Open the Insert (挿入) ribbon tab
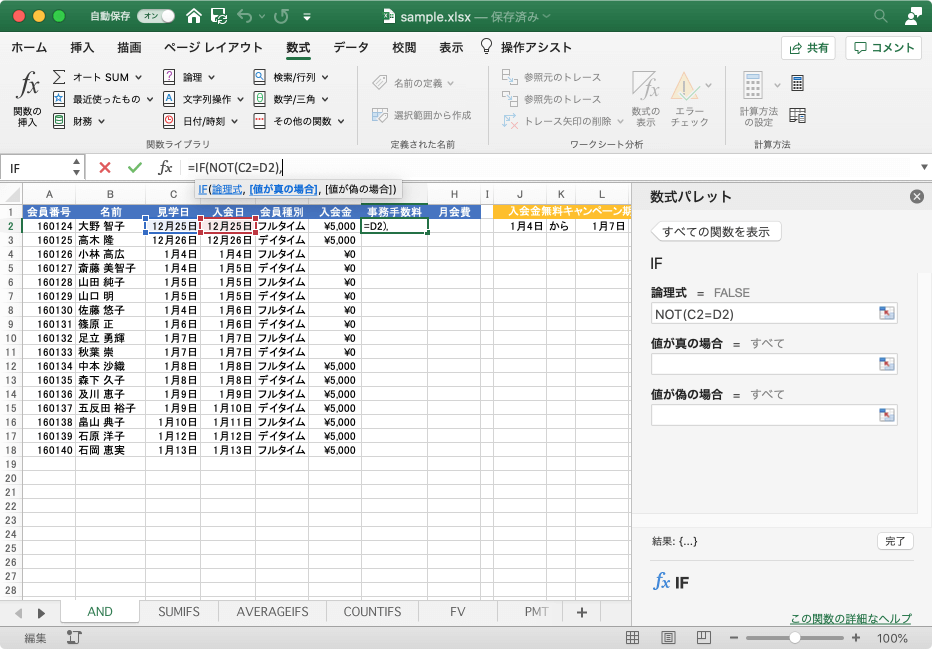This screenshot has height=649, width=932. (x=82, y=48)
